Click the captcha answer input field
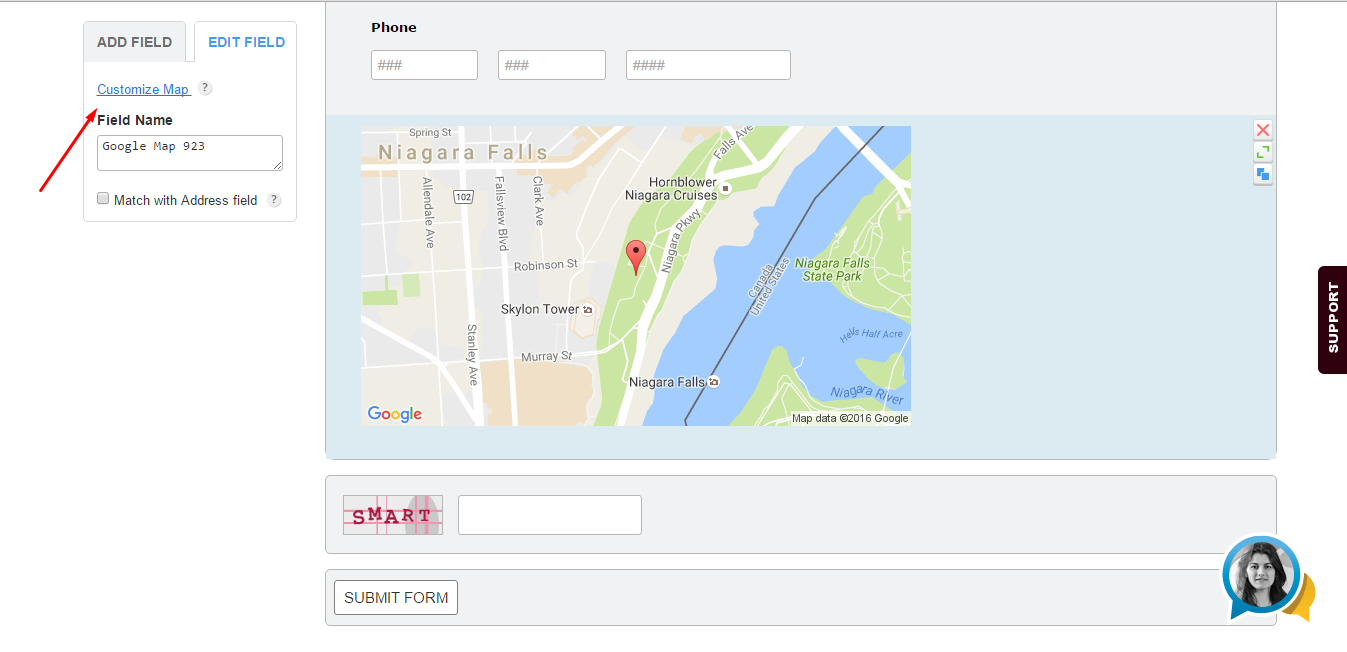 tap(550, 515)
